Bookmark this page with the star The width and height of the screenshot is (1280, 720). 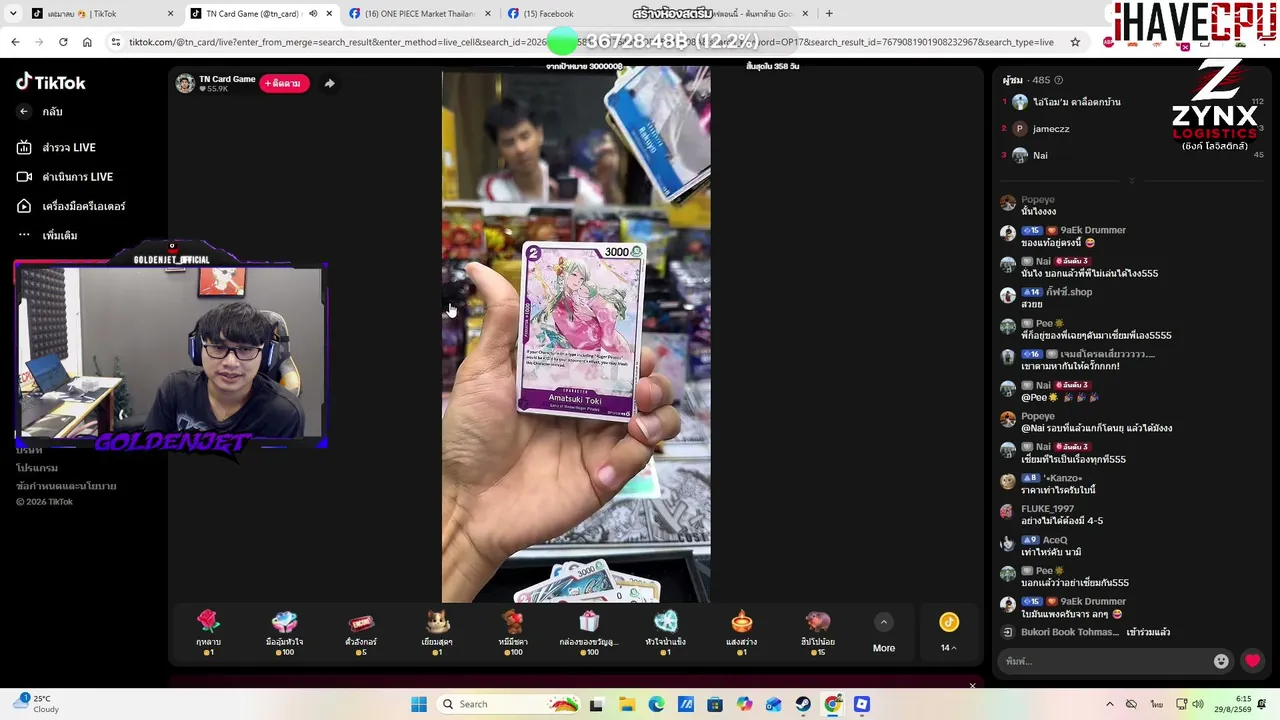(1075, 42)
